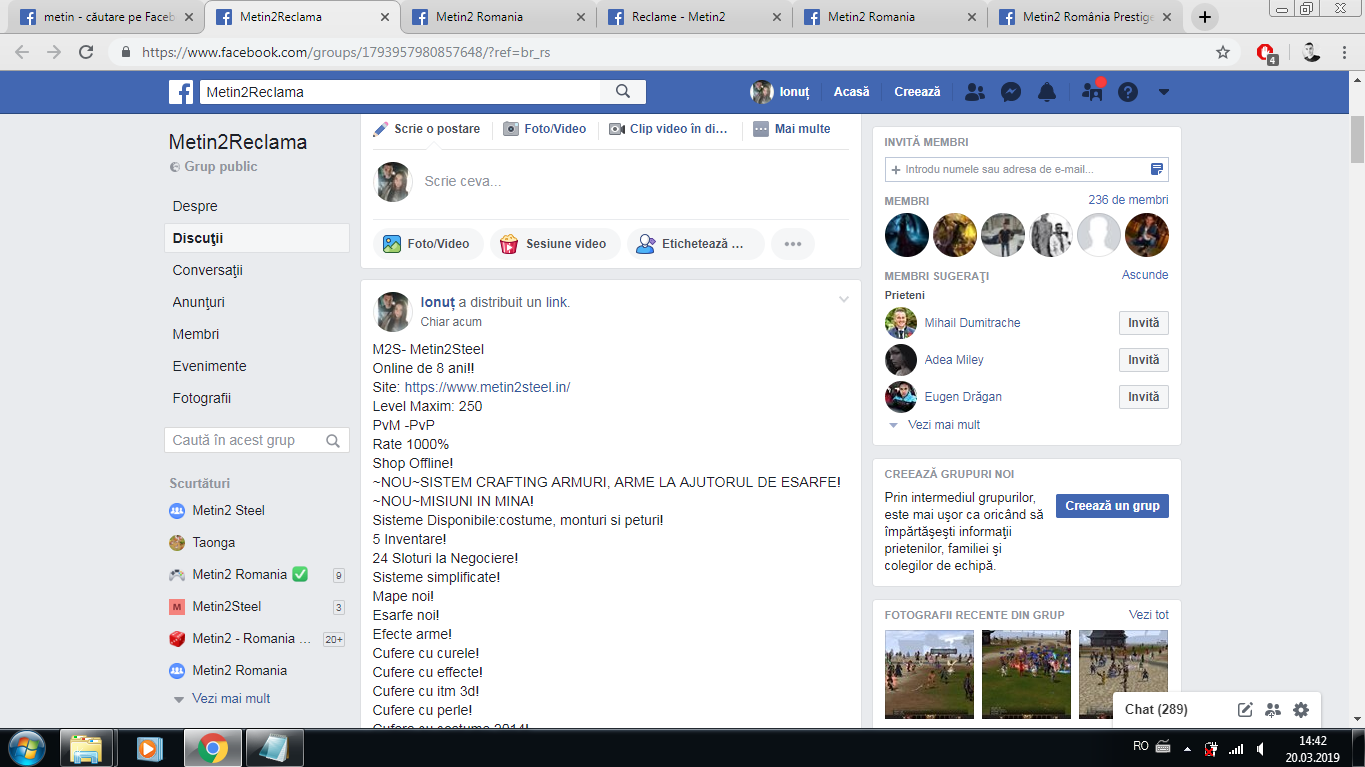Screen dimensions: 1365x767
Task: Click the contacts icon in invite field
Action: pos(1157,169)
